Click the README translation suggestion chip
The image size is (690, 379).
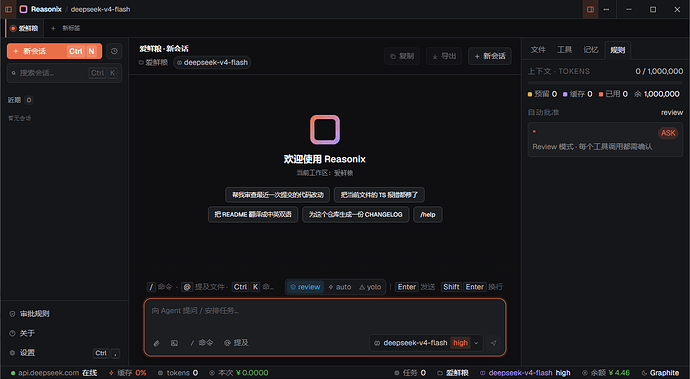pyautogui.click(x=253, y=214)
